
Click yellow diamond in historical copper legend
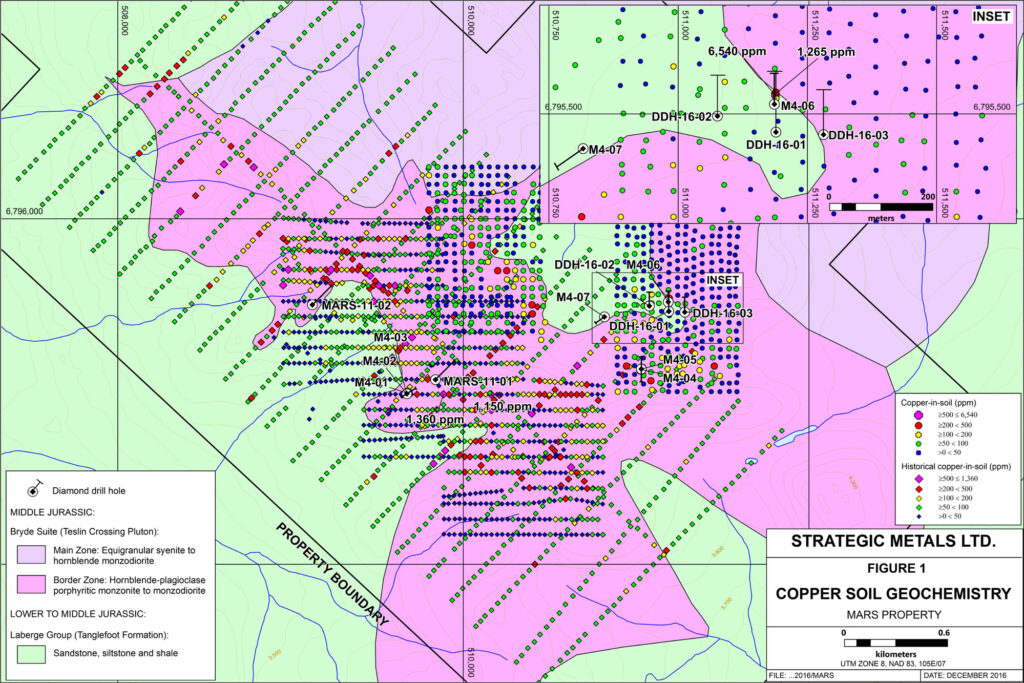919,498
